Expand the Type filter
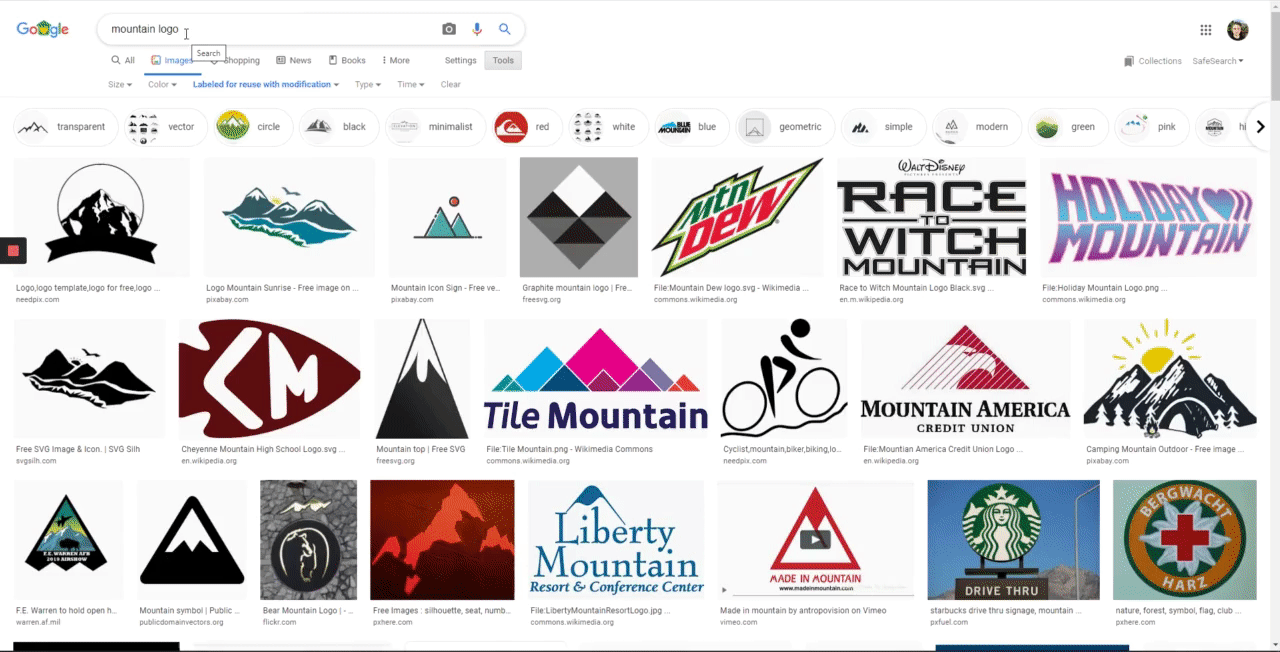Image resolution: width=1280 pixels, height=652 pixels. coord(368,84)
